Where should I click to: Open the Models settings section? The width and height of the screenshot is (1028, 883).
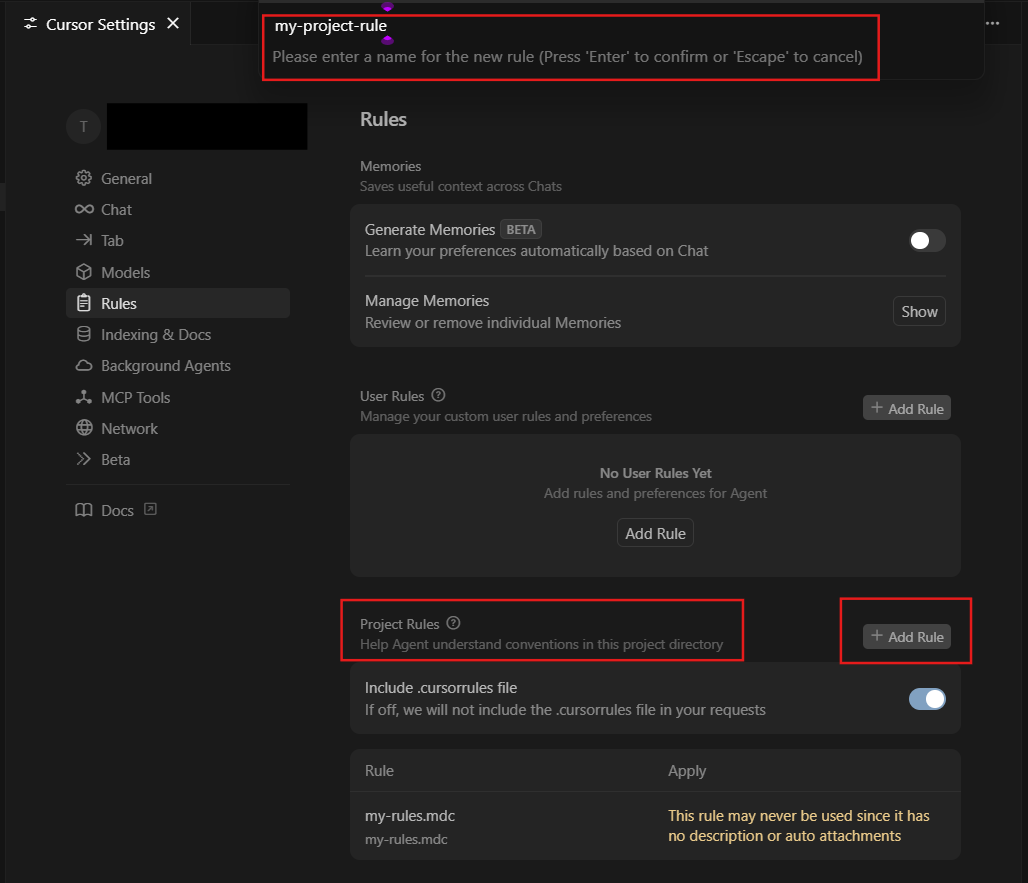178,272
